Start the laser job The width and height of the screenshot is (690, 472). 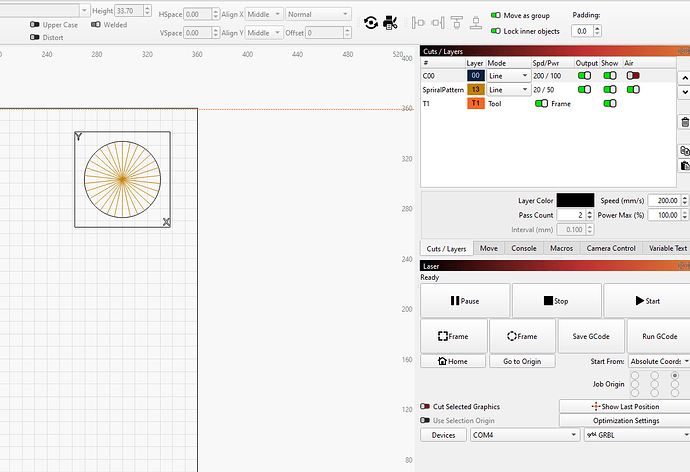[x=647, y=301]
